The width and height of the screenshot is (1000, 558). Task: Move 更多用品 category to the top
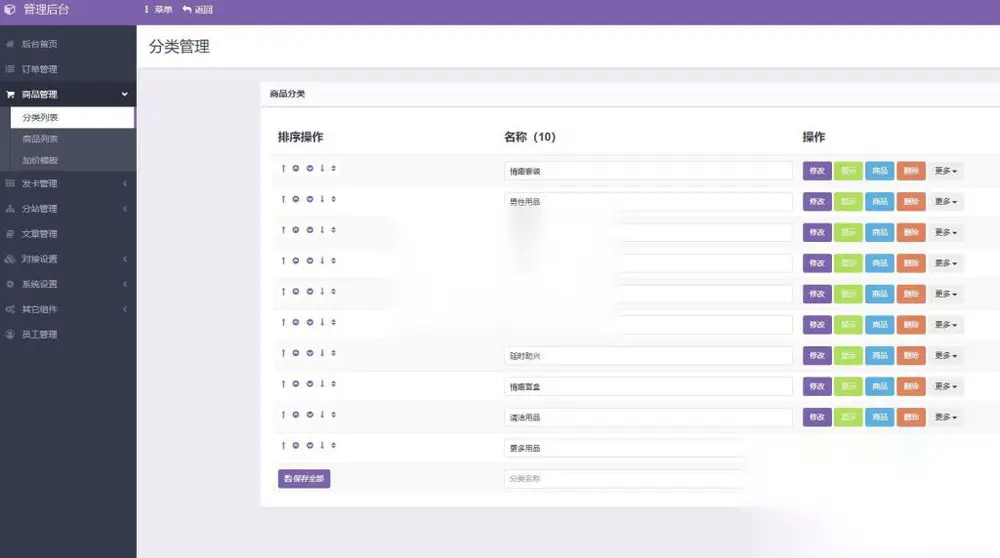(283, 445)
